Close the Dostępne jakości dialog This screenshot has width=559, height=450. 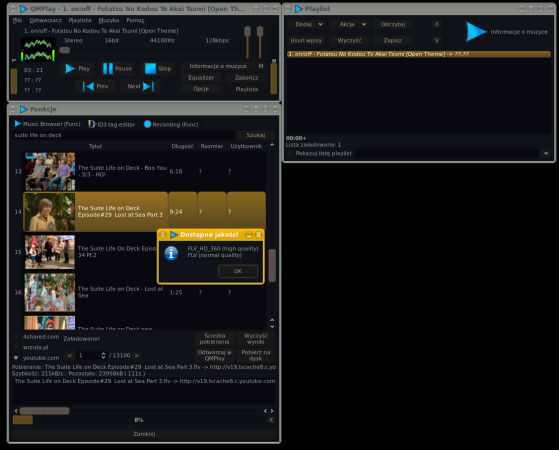258,235
